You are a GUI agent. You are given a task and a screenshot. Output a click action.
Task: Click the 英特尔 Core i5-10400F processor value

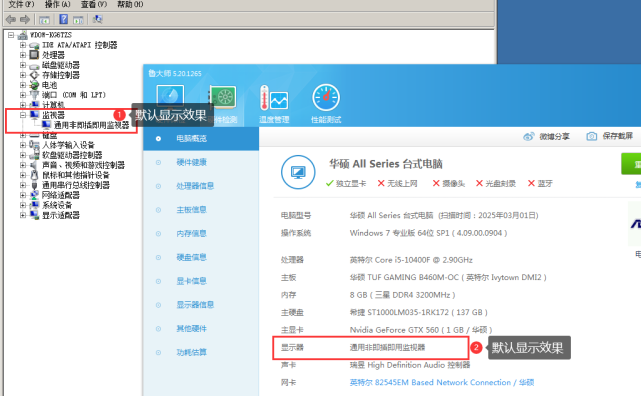pos(411,260)
